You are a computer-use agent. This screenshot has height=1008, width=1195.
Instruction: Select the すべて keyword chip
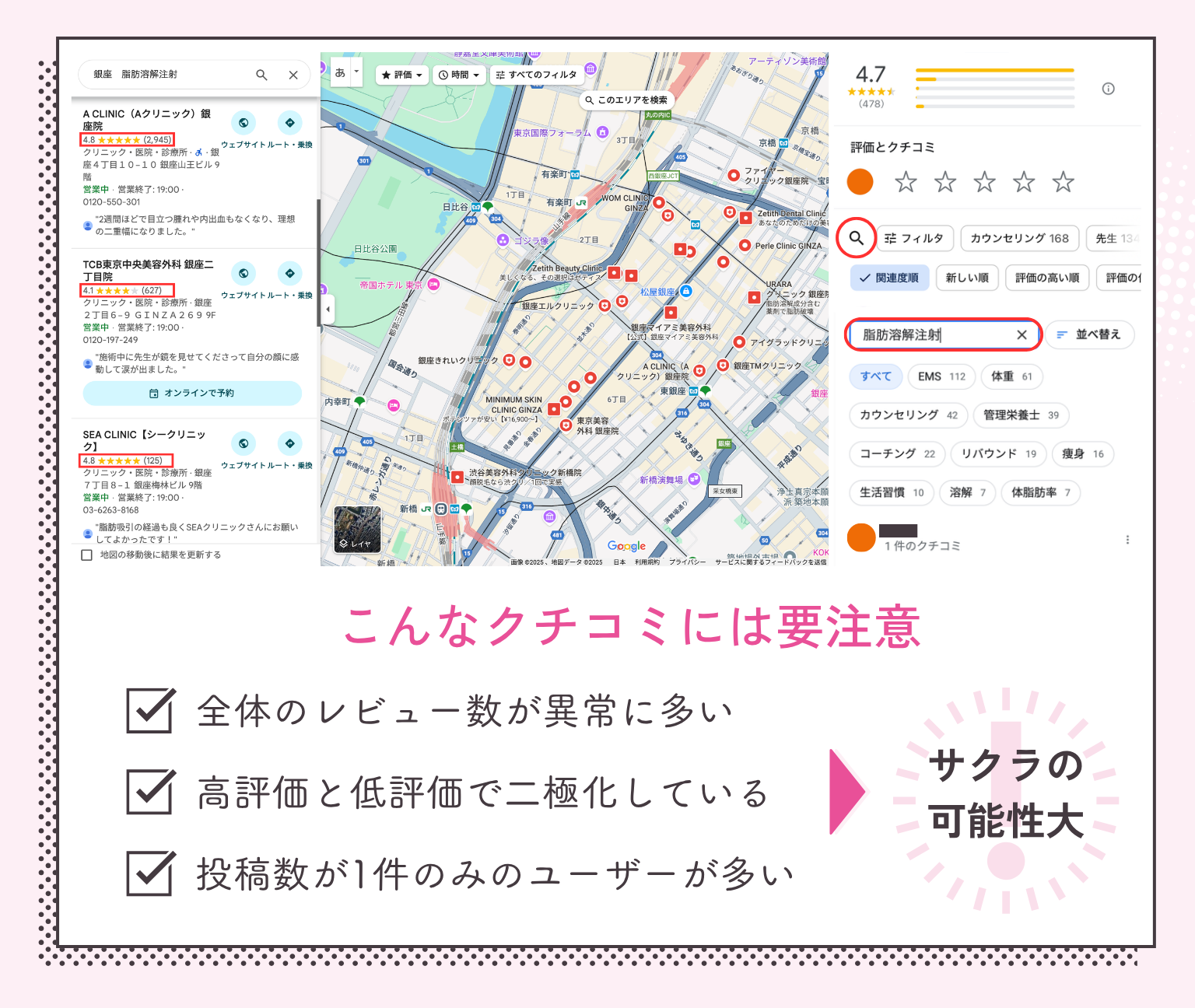876,376
